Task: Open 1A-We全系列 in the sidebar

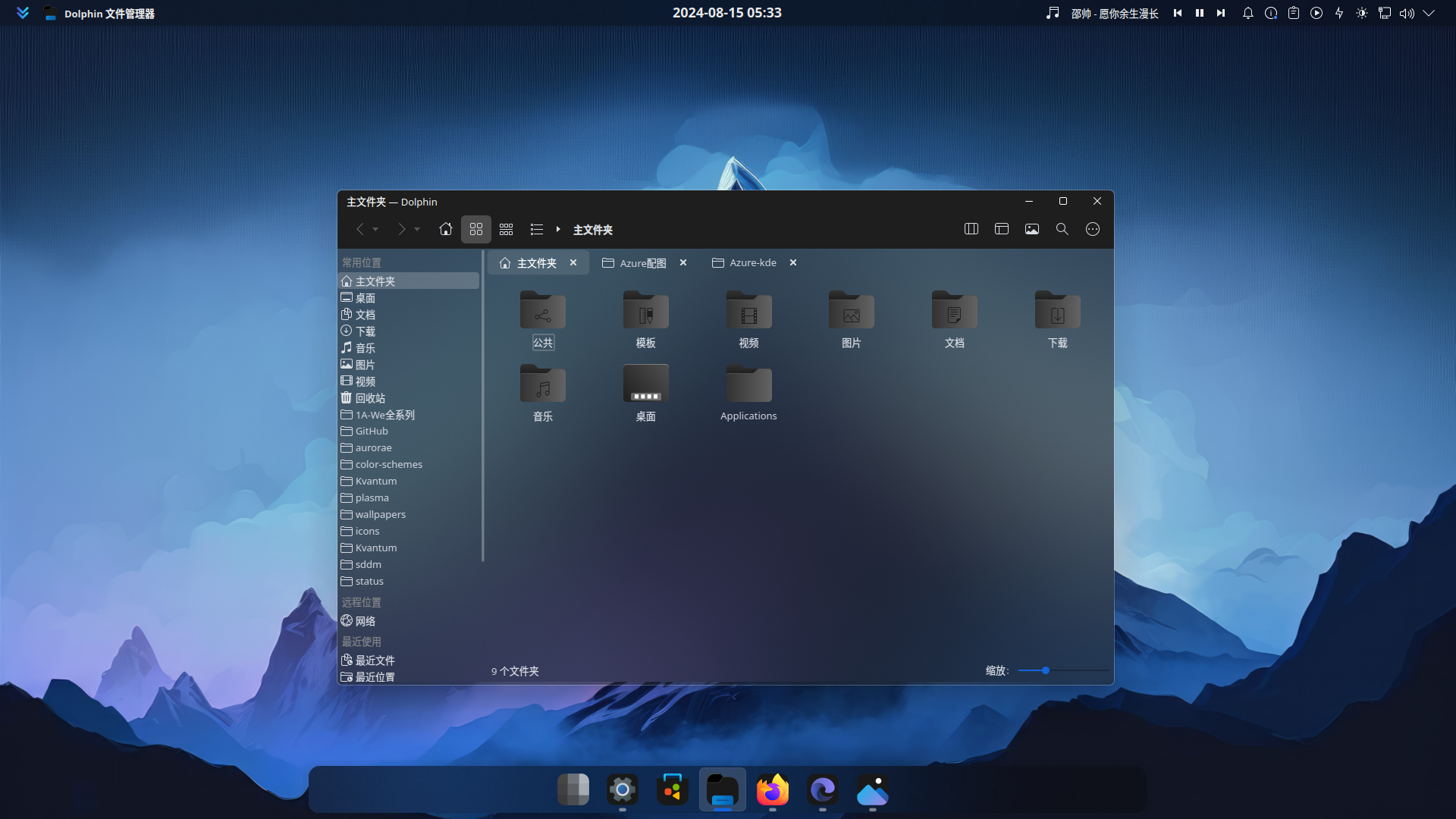Action: coord(409,415)
